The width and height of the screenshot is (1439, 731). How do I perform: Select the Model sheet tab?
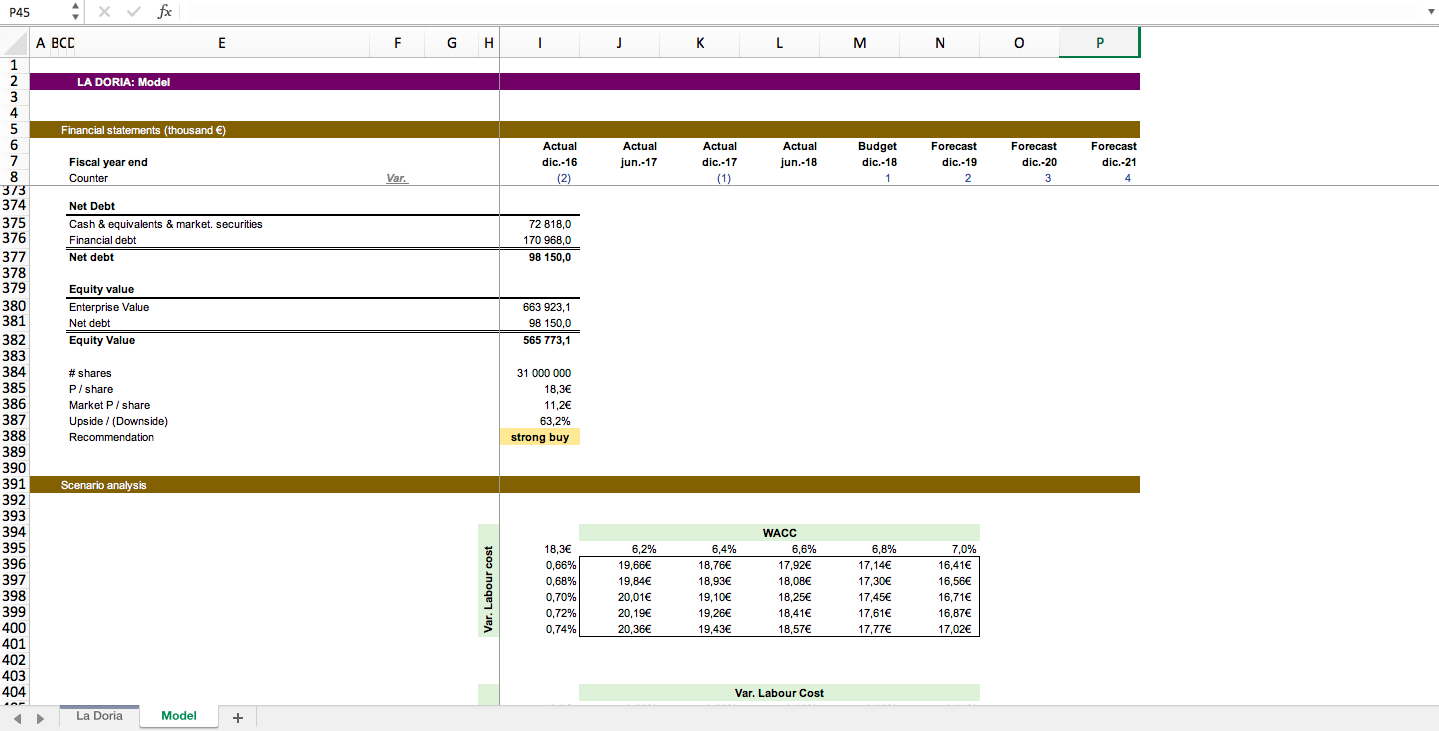click(178, 716)
